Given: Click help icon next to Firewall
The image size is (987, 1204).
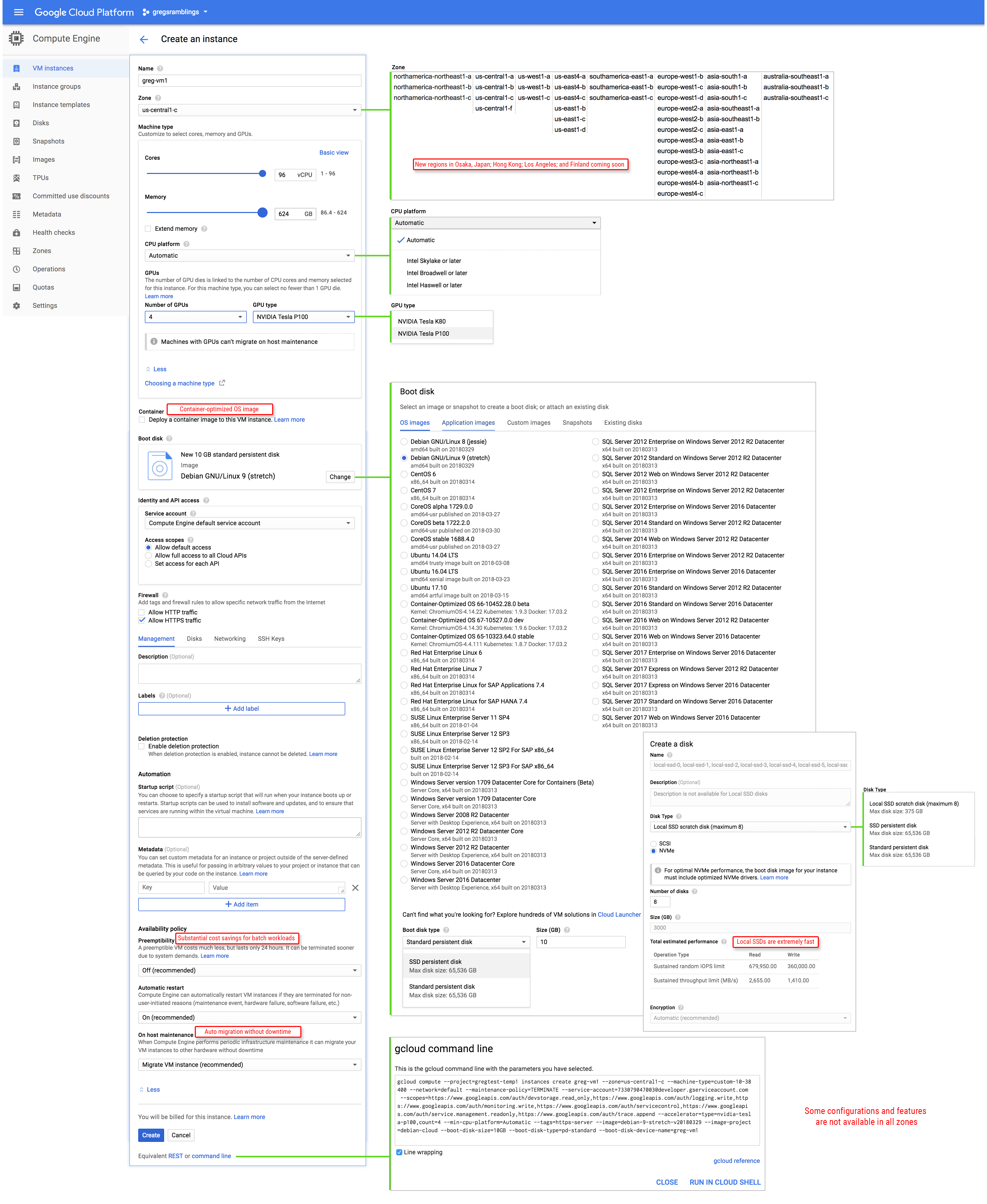Looking at the screenshot, I should [x=165, y=595].
